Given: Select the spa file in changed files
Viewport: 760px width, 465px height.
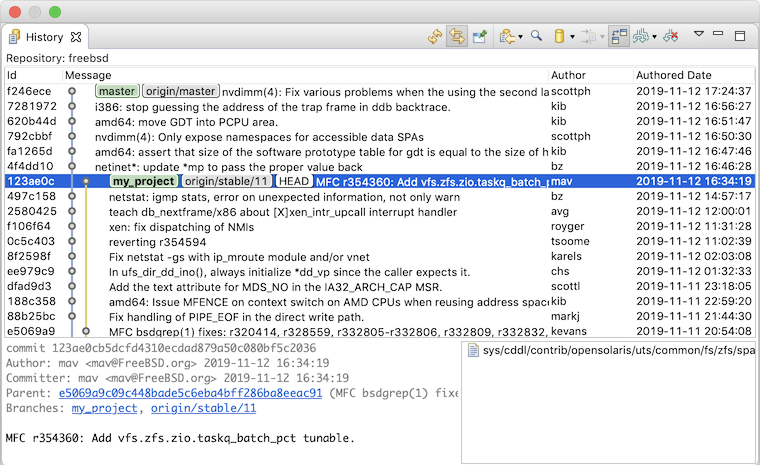Looking at the screenshot, I should coord(611,350).
